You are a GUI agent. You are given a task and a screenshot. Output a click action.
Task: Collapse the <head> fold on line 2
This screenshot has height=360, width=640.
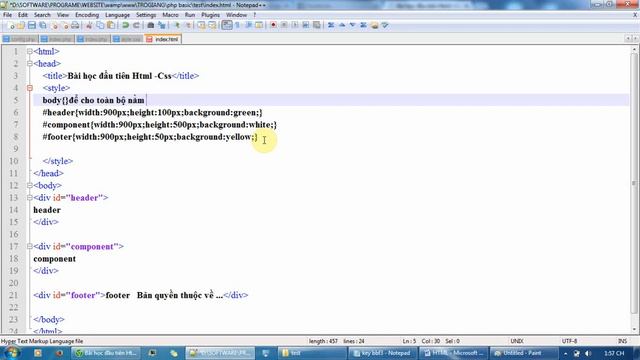click(30, 64)
